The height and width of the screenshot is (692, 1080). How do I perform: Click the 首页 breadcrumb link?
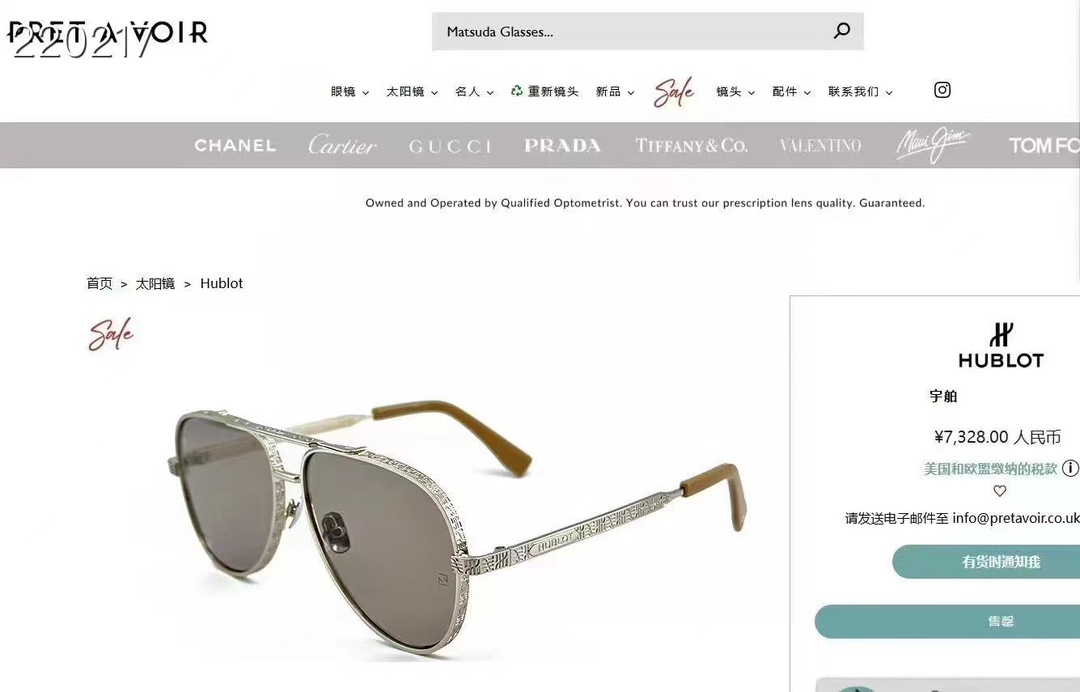tap(99, 283)
